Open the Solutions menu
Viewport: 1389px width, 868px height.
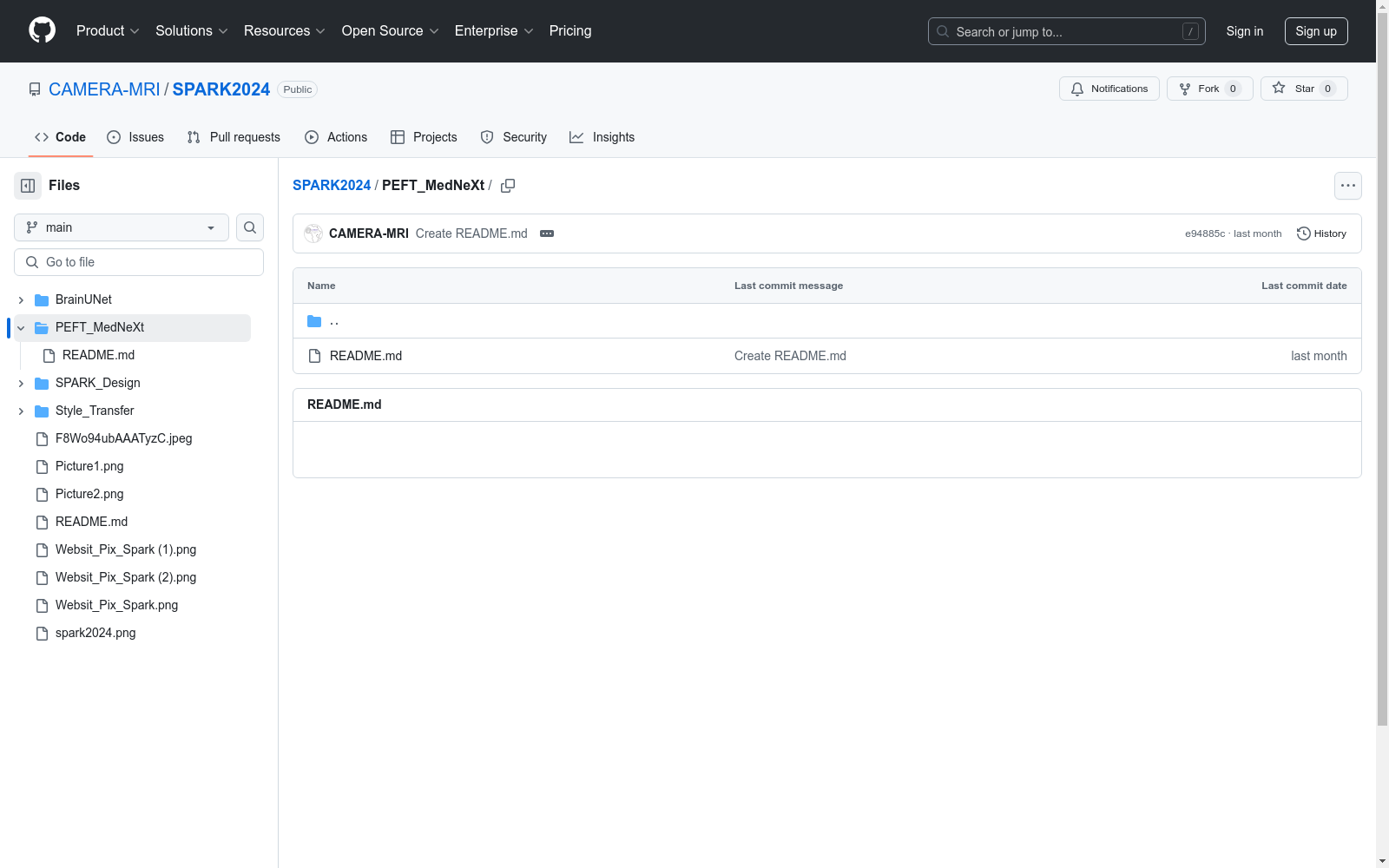[x=192, y=31]
